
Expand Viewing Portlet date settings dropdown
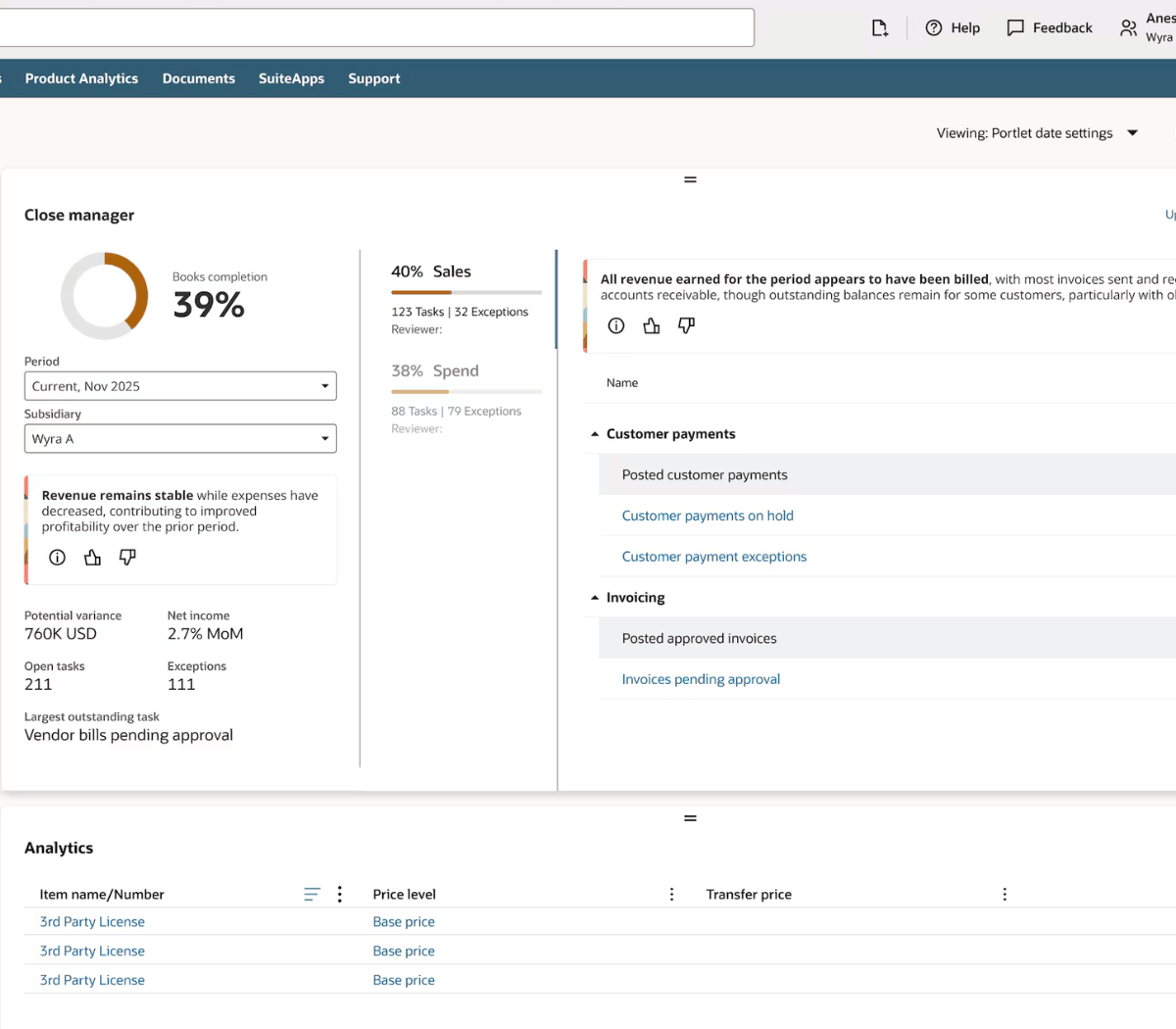(x=1132, y=133)
